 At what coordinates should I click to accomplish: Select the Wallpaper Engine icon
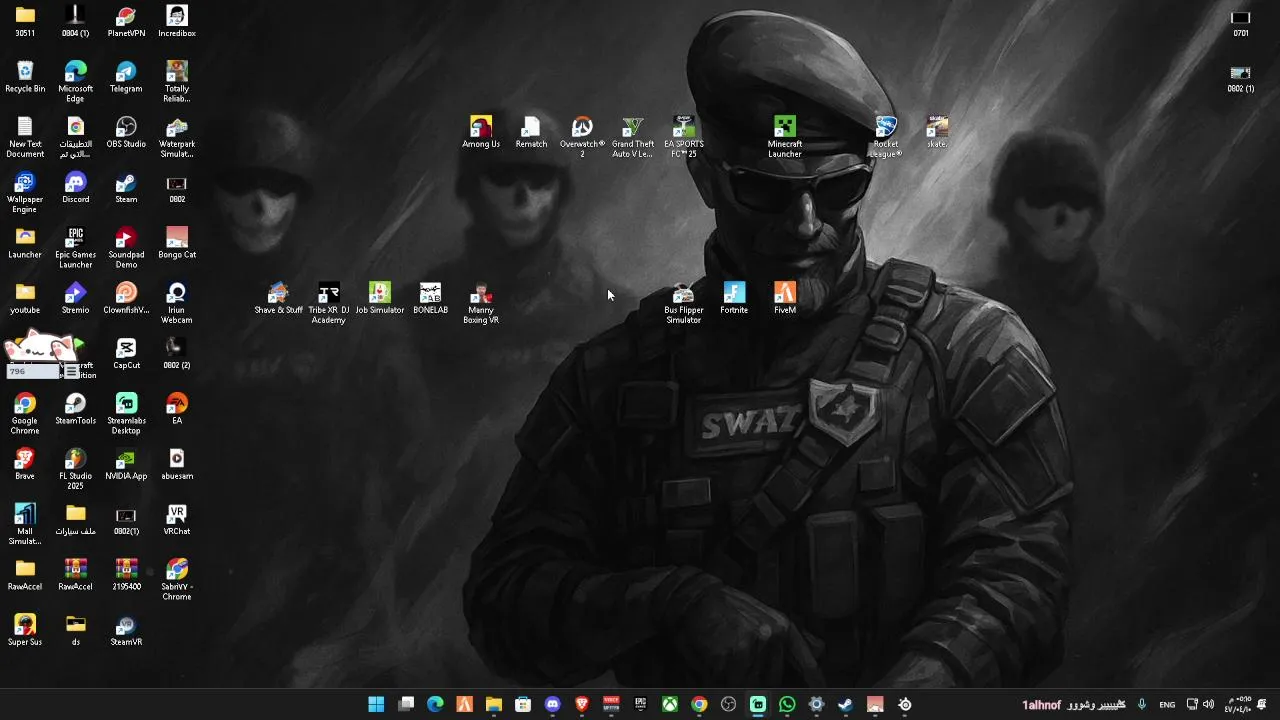(x=25, y=193)
